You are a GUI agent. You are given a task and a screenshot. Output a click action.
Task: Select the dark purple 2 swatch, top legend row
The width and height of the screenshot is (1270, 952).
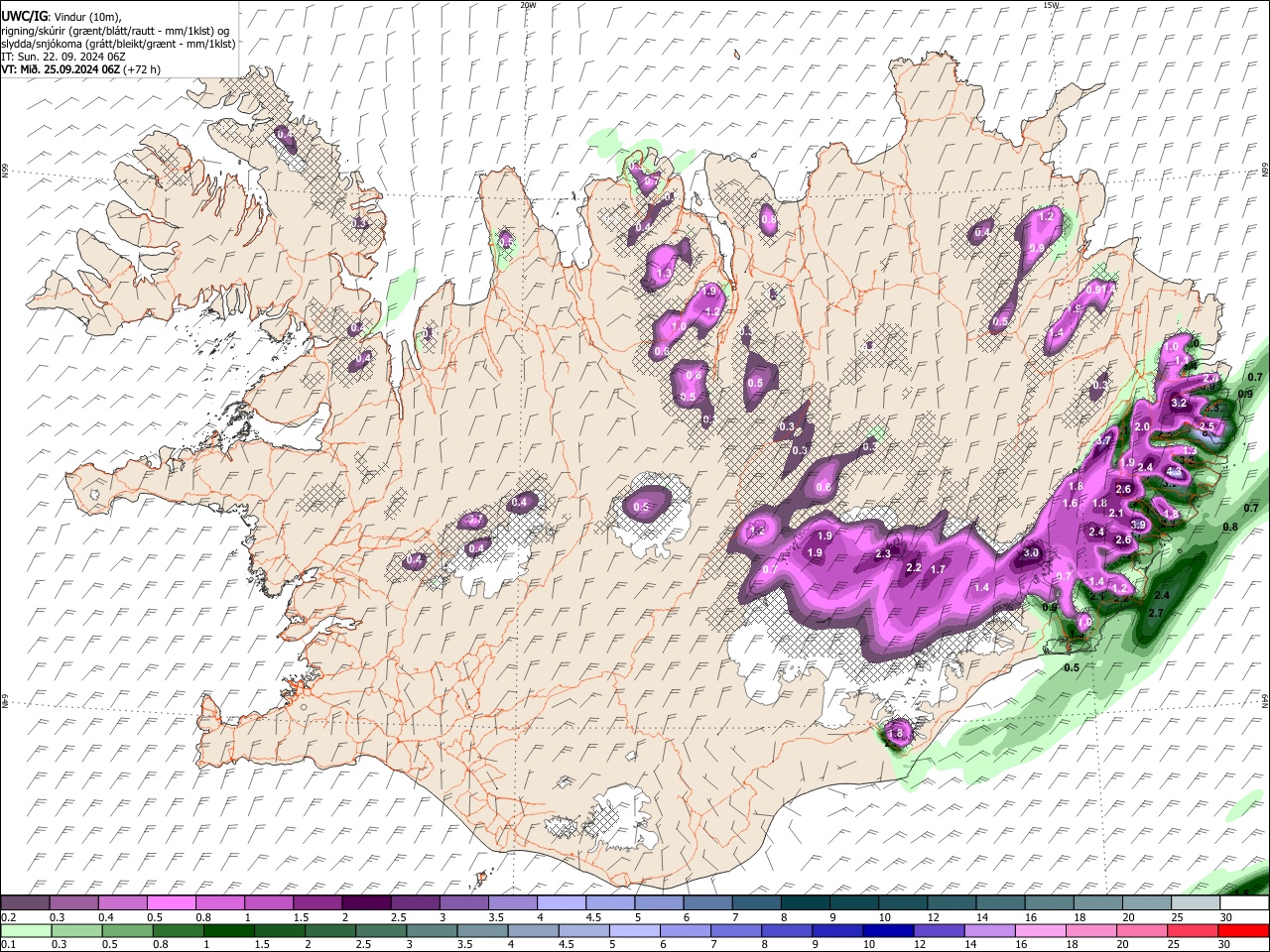click(366, 902)
